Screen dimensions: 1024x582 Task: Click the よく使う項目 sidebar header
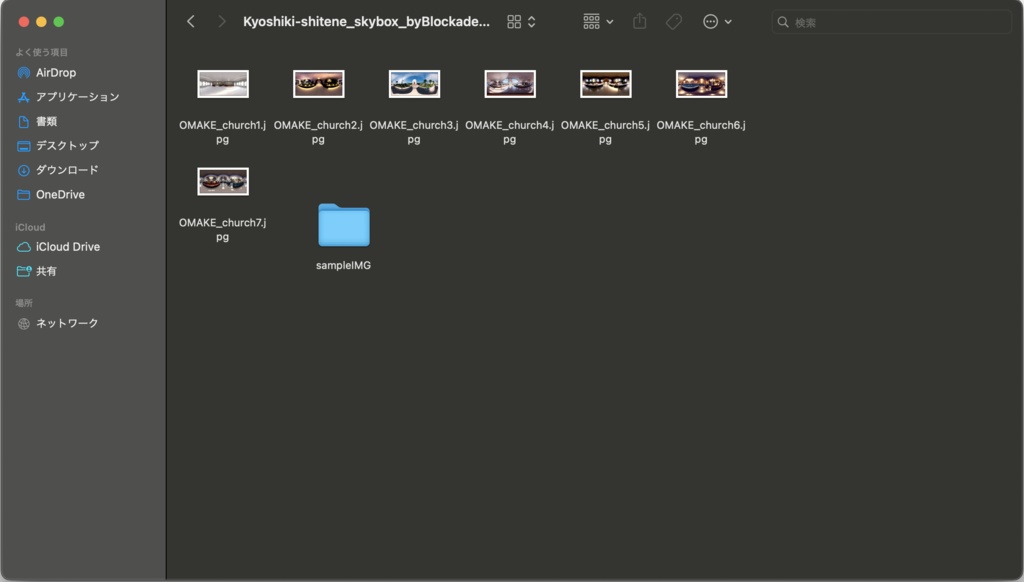42,52
